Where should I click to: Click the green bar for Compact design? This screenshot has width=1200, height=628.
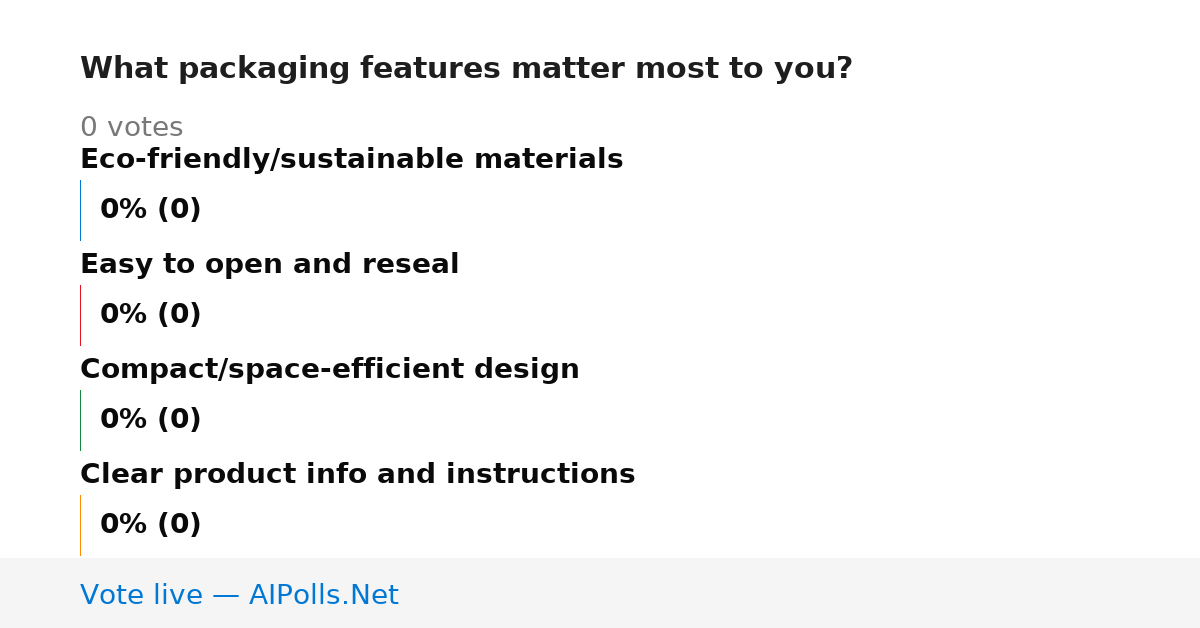pyautogui.click(x=80, y=420)
